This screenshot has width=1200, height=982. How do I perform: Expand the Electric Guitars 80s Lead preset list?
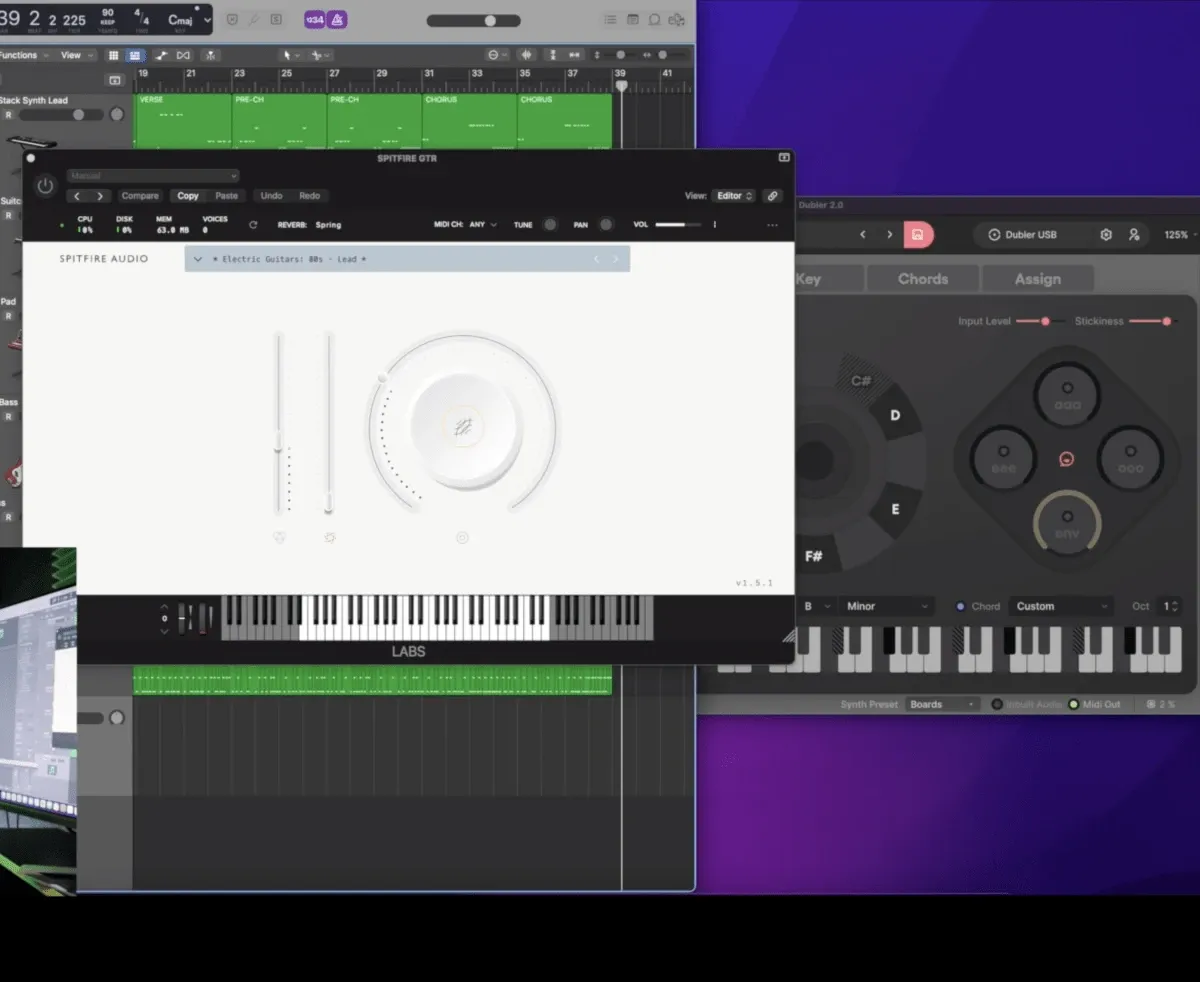coord(198,259)
